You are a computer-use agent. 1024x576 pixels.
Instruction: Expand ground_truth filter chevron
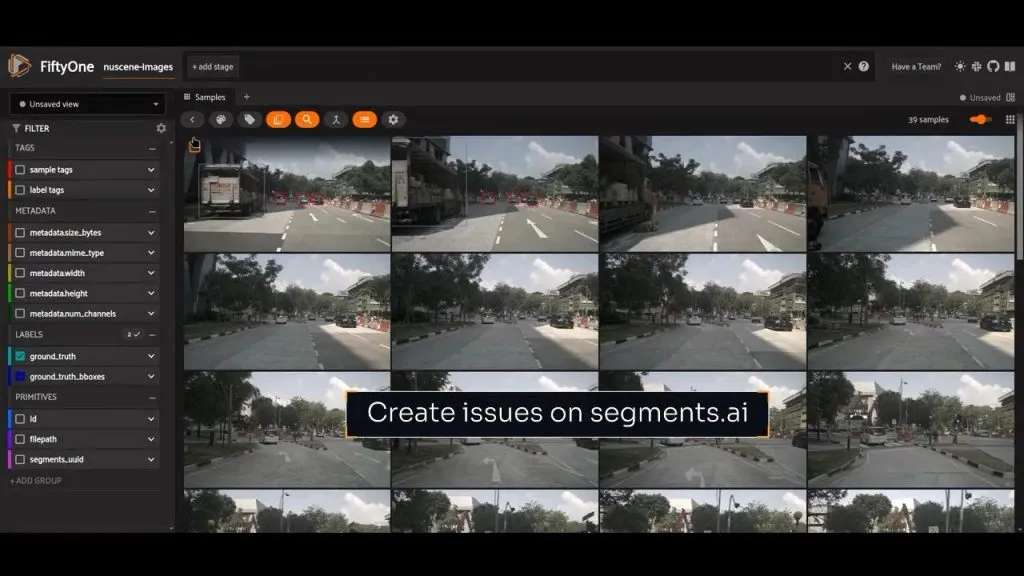(x=151, y=356)
